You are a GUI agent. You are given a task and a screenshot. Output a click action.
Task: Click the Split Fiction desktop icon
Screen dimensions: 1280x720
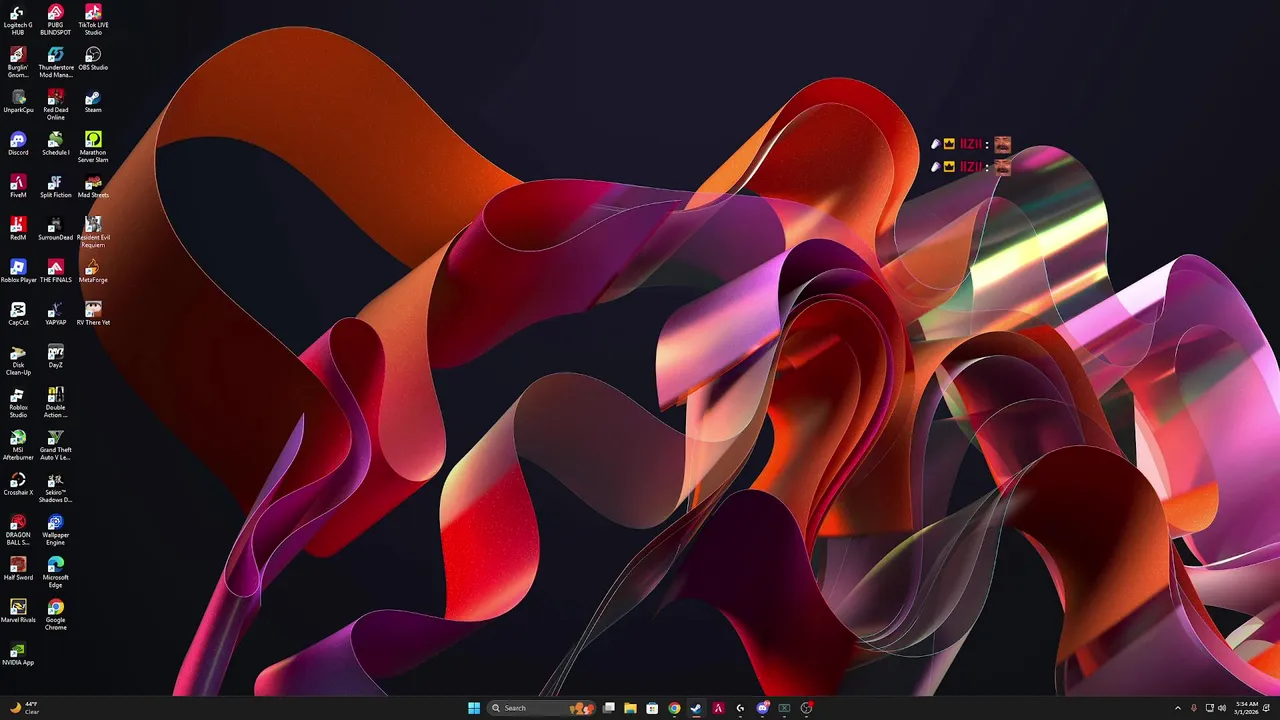[56, 187]
